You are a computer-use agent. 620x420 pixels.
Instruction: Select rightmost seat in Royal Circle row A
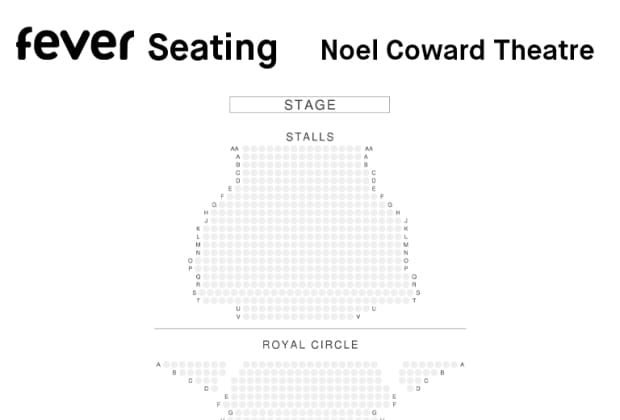point(454,364)
